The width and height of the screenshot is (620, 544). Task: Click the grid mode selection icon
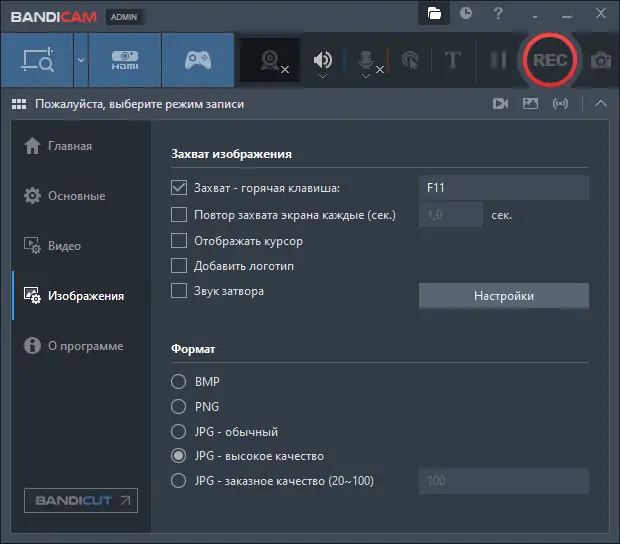tap(19, 104)
